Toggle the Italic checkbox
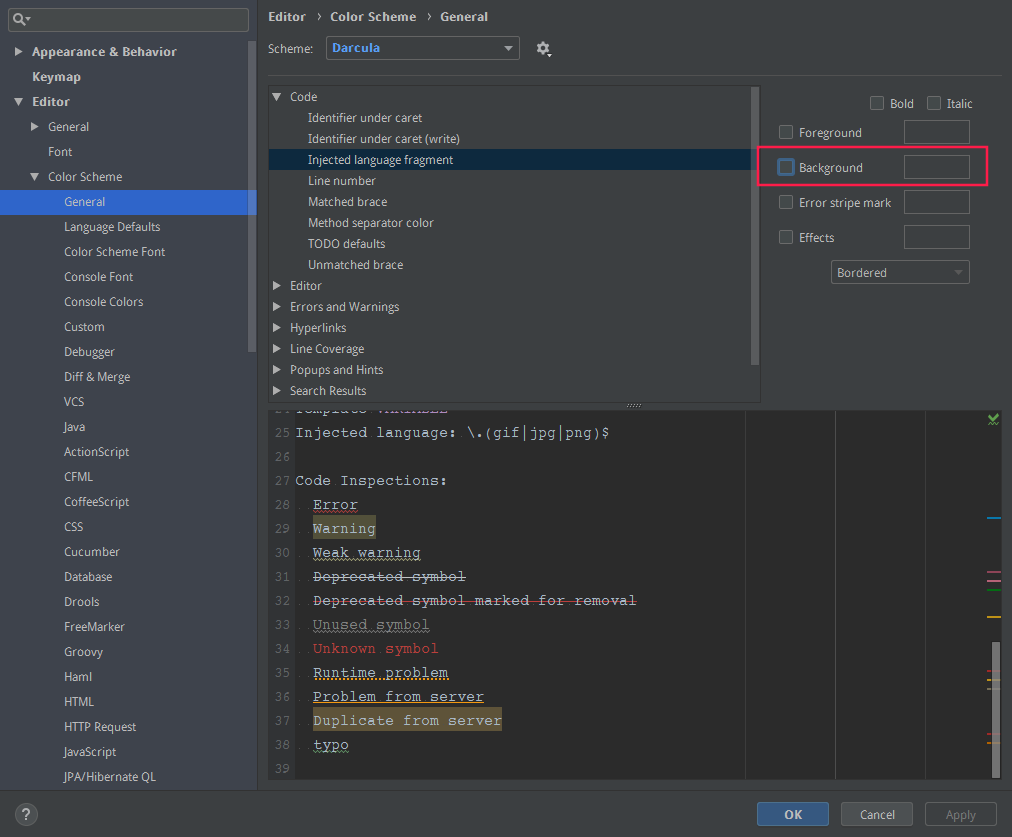 click(x=934, y=103)
